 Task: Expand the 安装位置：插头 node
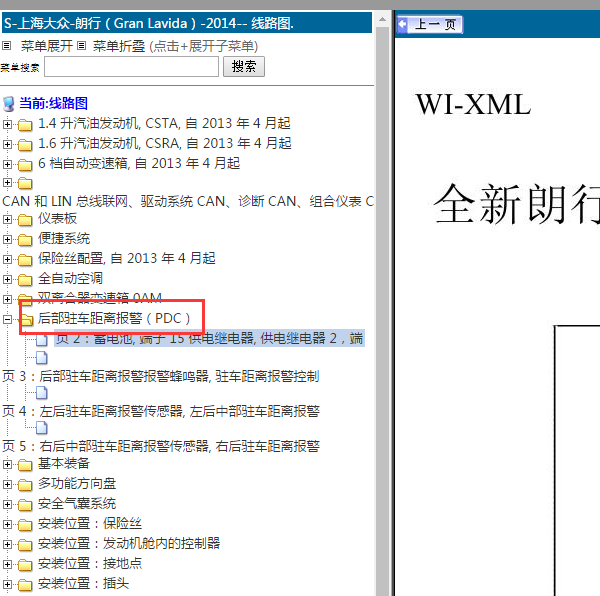pos(7,584)
